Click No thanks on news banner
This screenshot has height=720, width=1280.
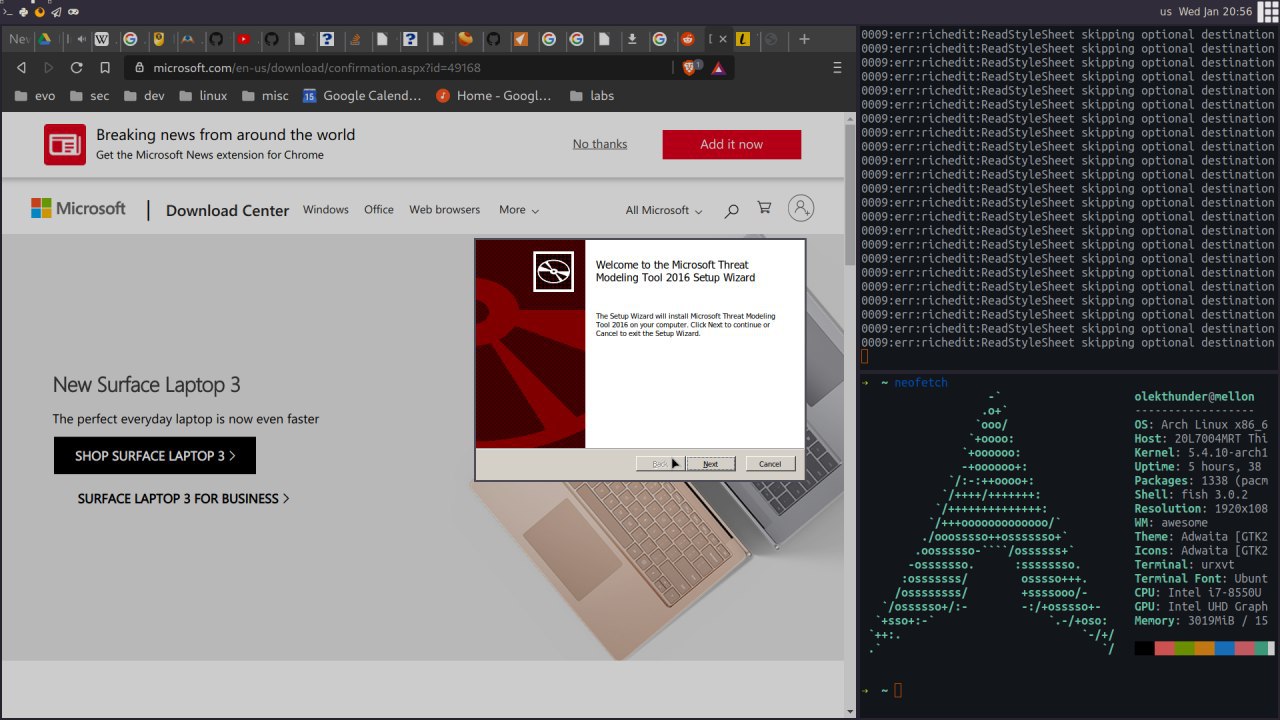[x=600, y=144]
